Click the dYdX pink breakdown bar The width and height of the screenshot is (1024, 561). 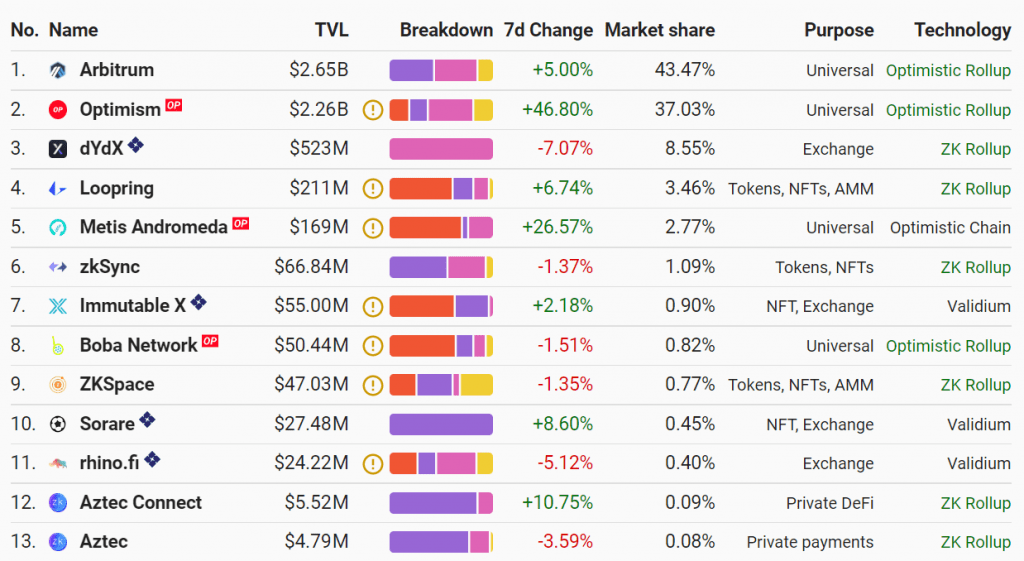point(441,149)
